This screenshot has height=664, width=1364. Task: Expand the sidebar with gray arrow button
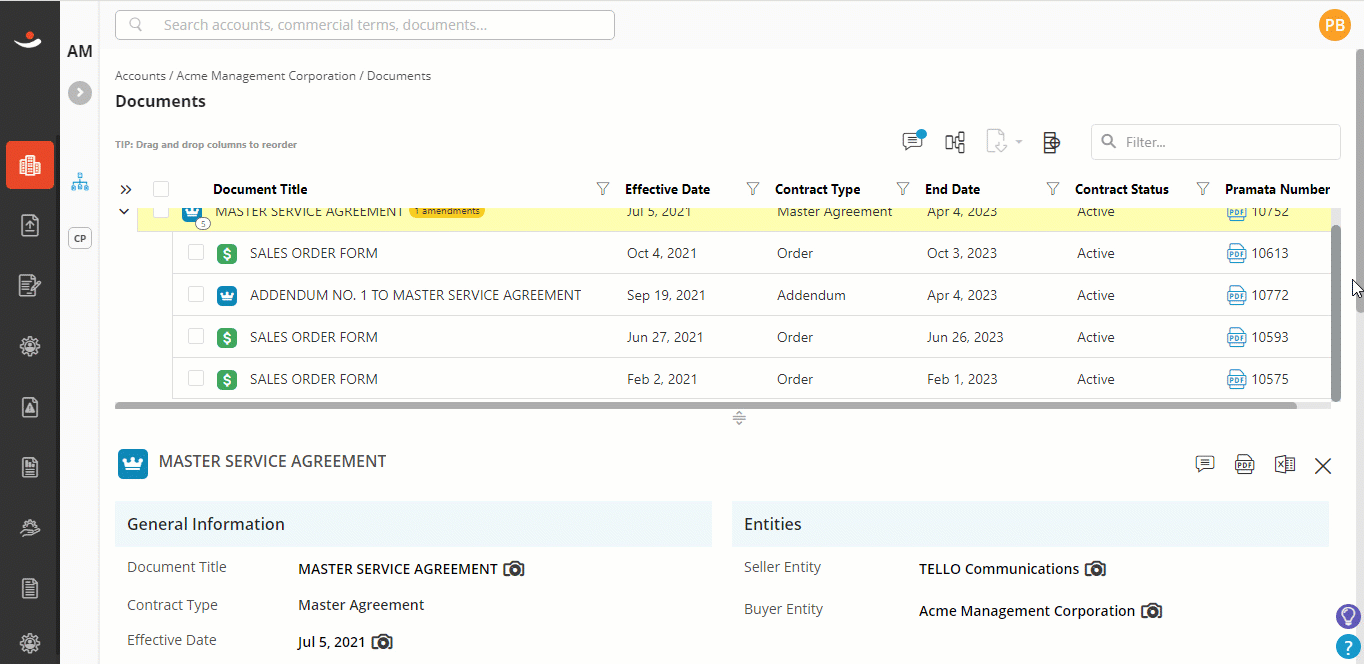coord(80,93)
